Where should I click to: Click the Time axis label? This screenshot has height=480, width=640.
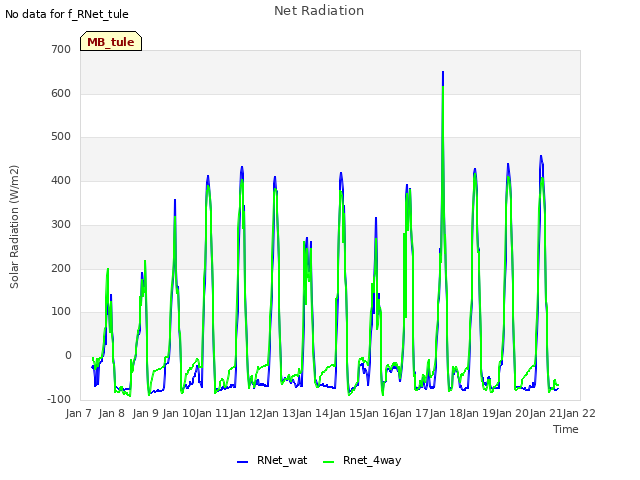click(x=566, y=429)
